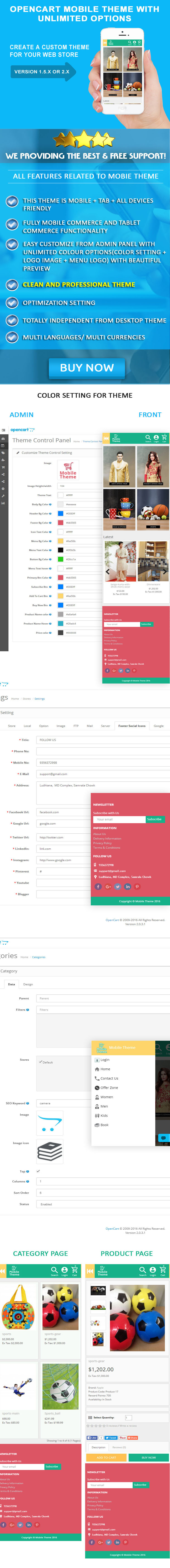Screen dimensions: 170x1568
Task: Click the stacked books Image Icon thumbnail
Action: tap(50, 1152)
